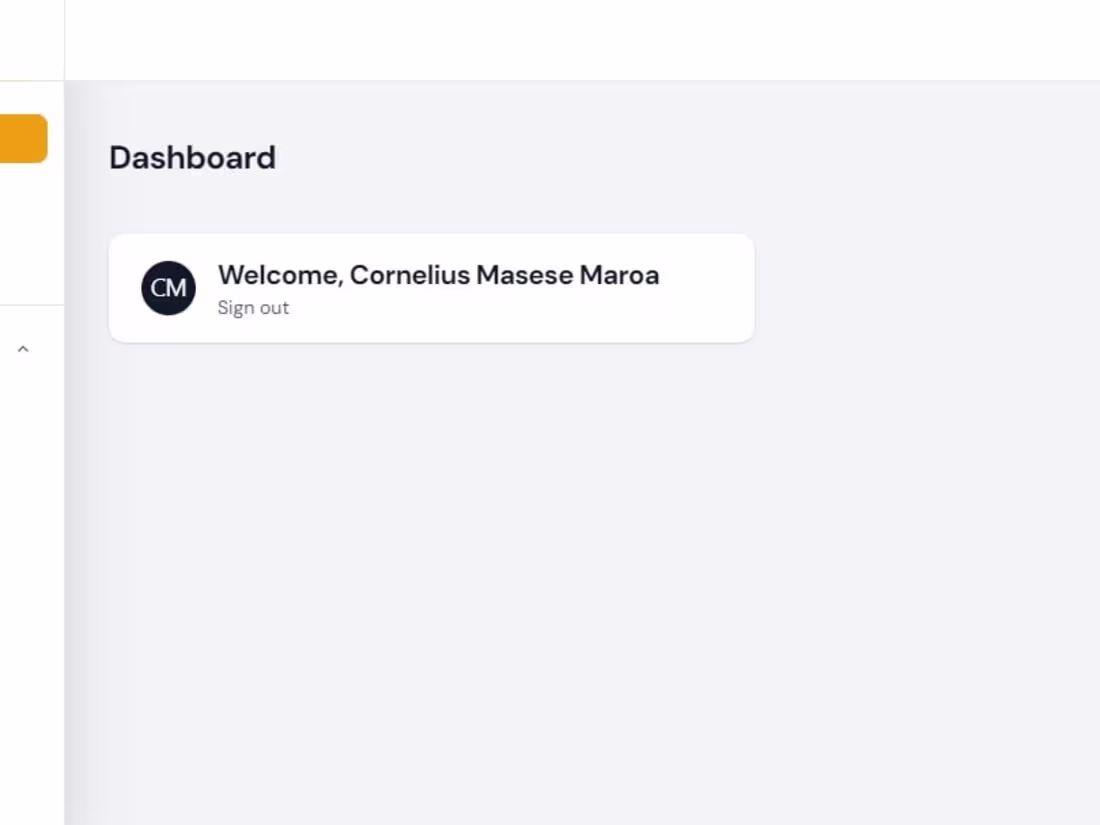Toggle the up-arrow chevron in the left sidebar
Screen dimensions: 1100x825
[23, 349]
